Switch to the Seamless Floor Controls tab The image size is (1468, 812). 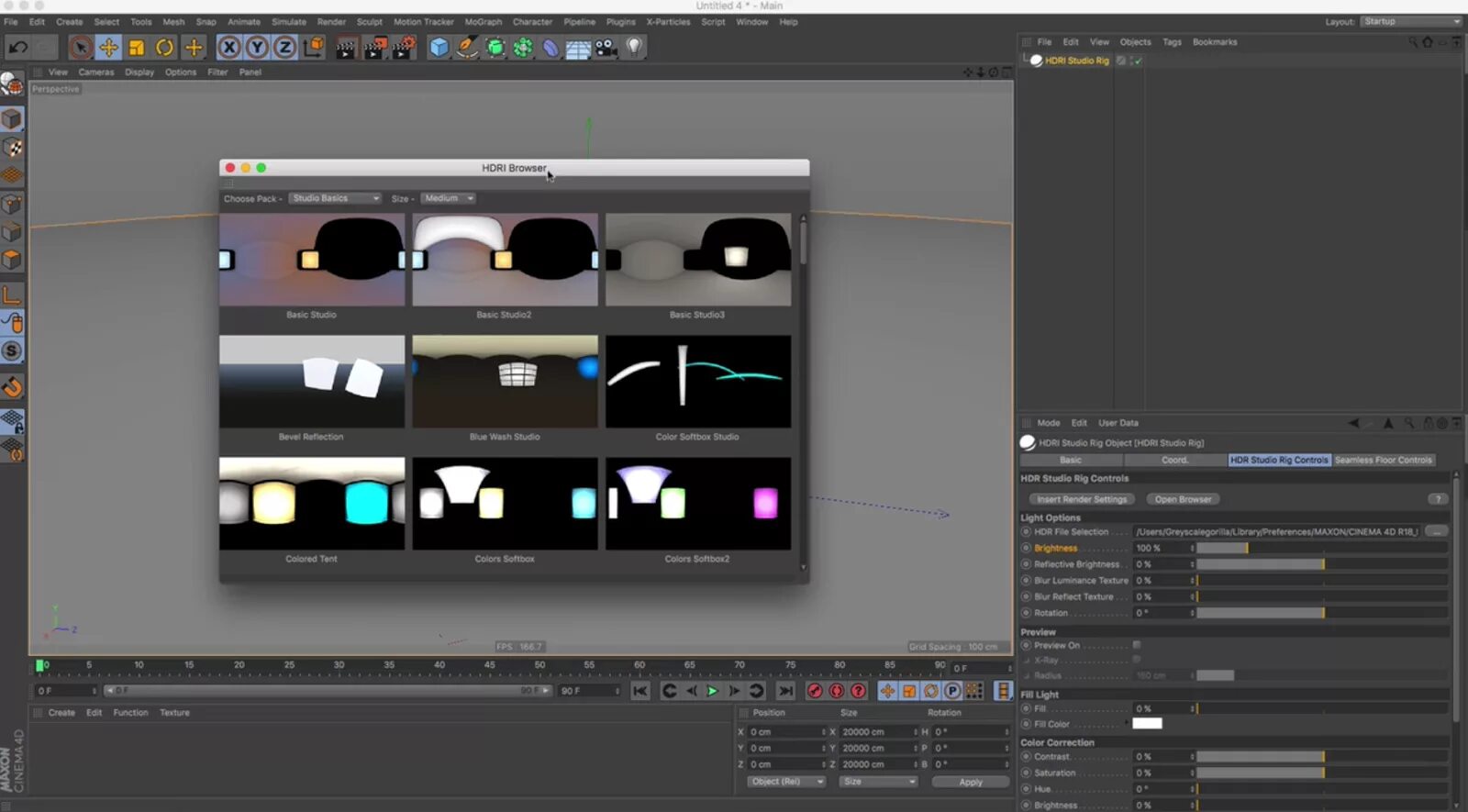[x=1383, y=460]
